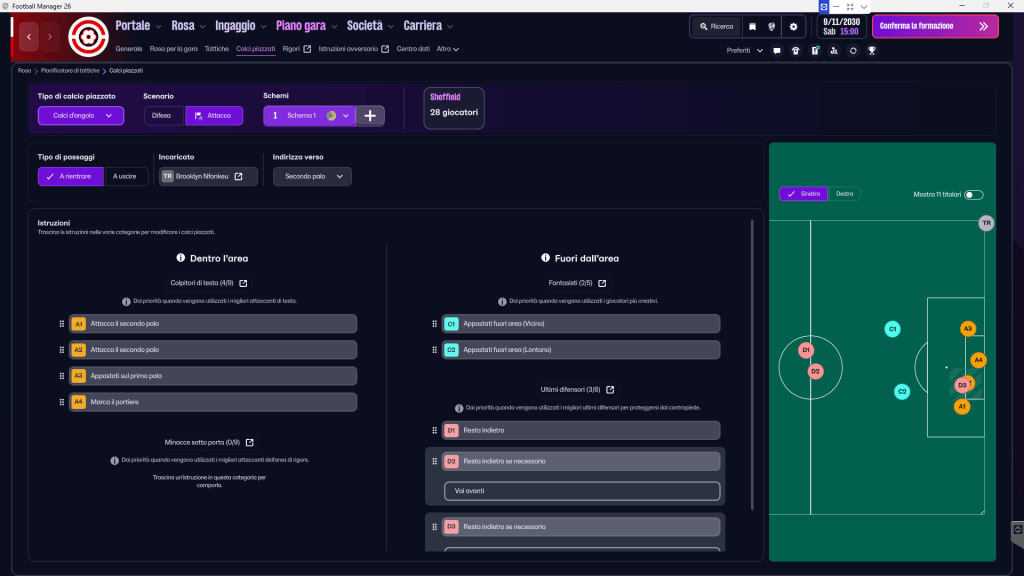Expand the Secondo palo target dropdown
The width and height of the screenshot is (1024, 576).
312,176
